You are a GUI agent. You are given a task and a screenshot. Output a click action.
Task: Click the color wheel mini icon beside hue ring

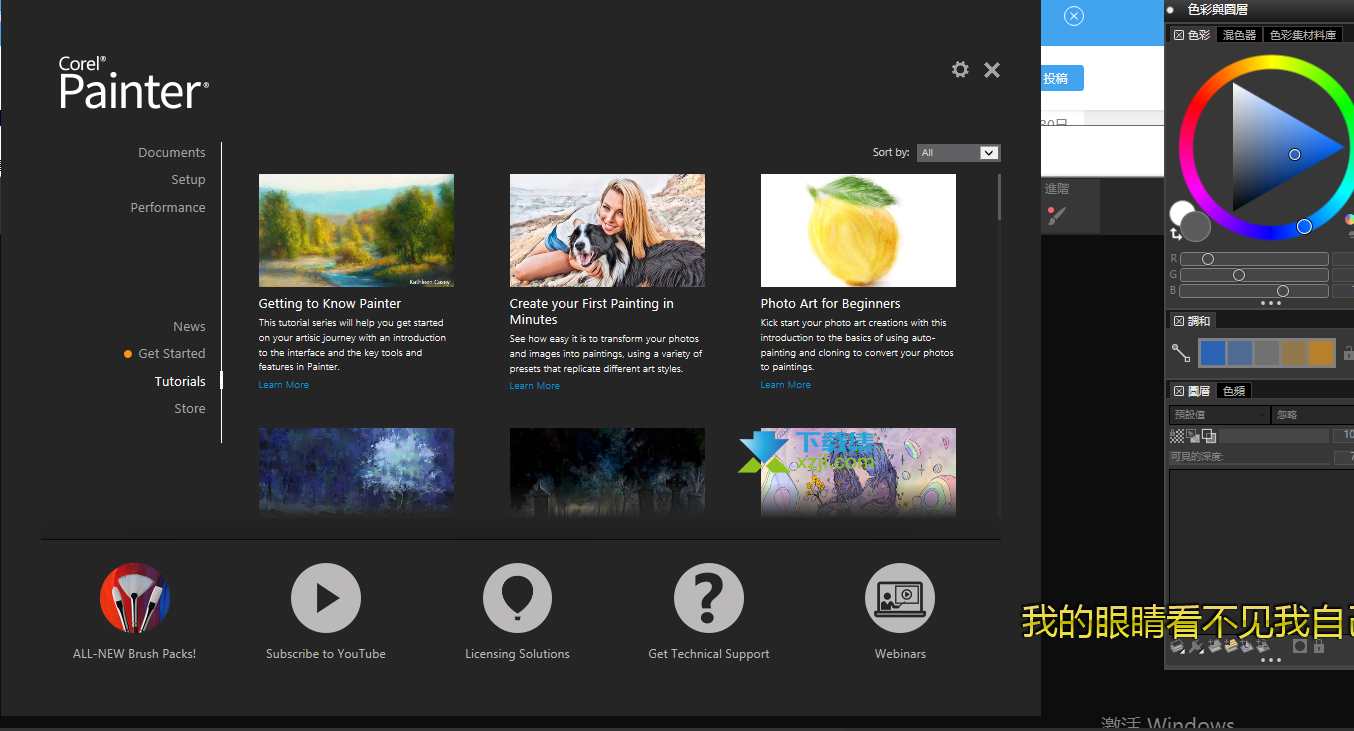[1349, 220]
